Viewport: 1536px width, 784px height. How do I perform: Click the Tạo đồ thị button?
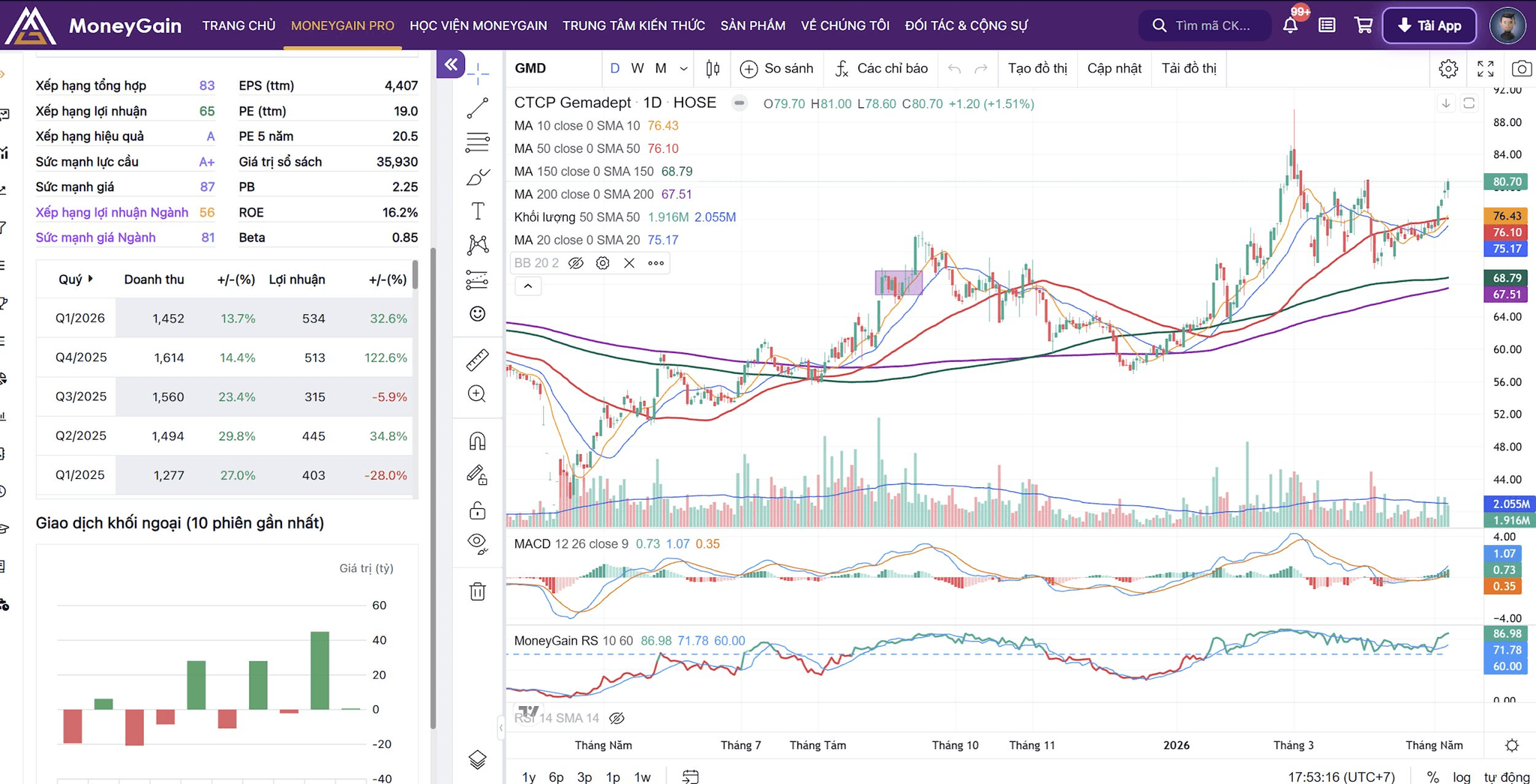click(1037, 69)
